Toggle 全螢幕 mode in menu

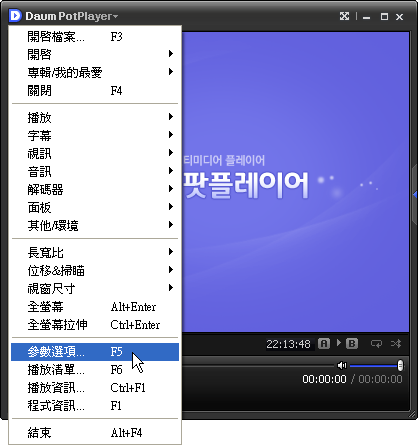tap(95, 307)
